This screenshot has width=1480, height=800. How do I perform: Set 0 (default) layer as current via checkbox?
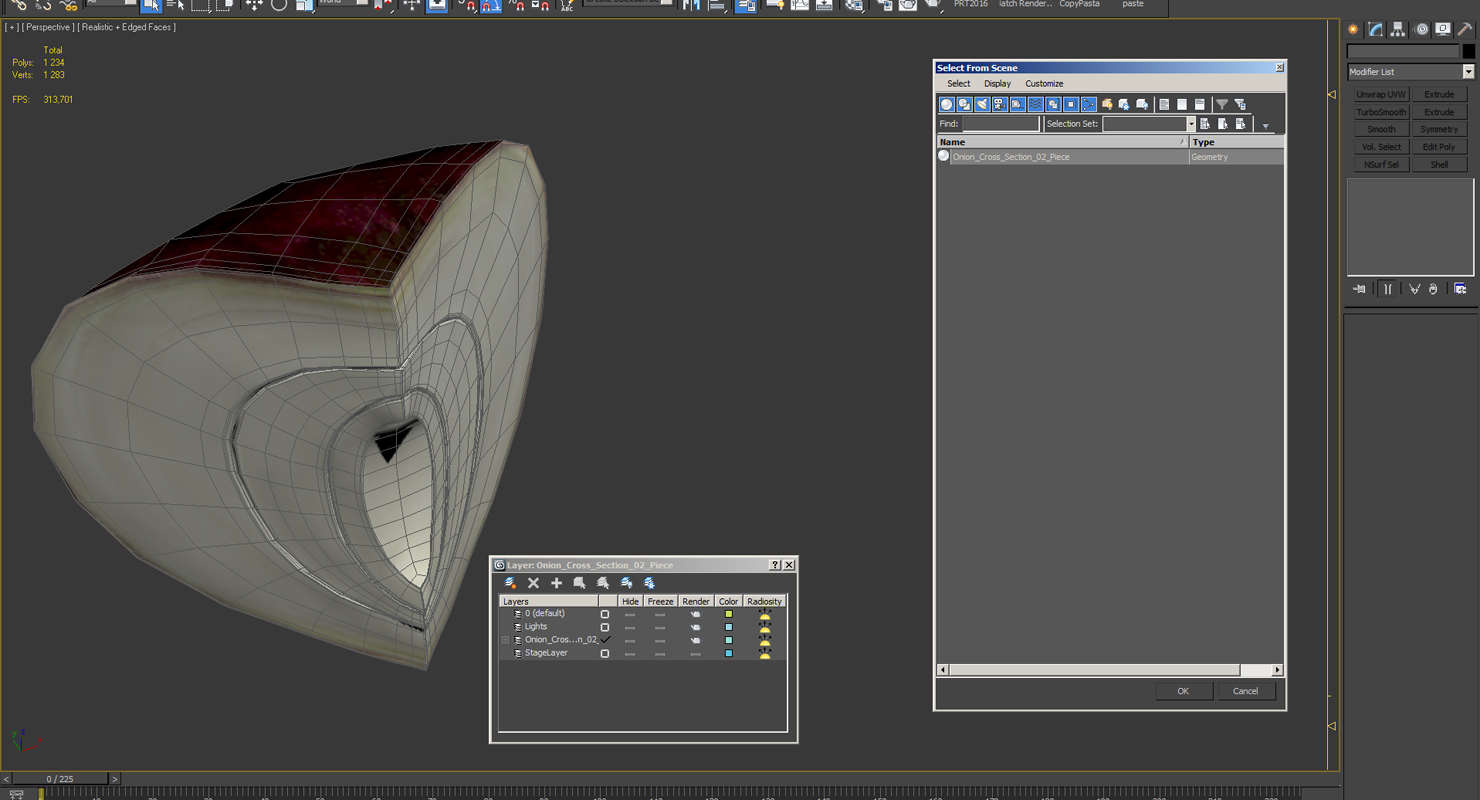point(604,614)
